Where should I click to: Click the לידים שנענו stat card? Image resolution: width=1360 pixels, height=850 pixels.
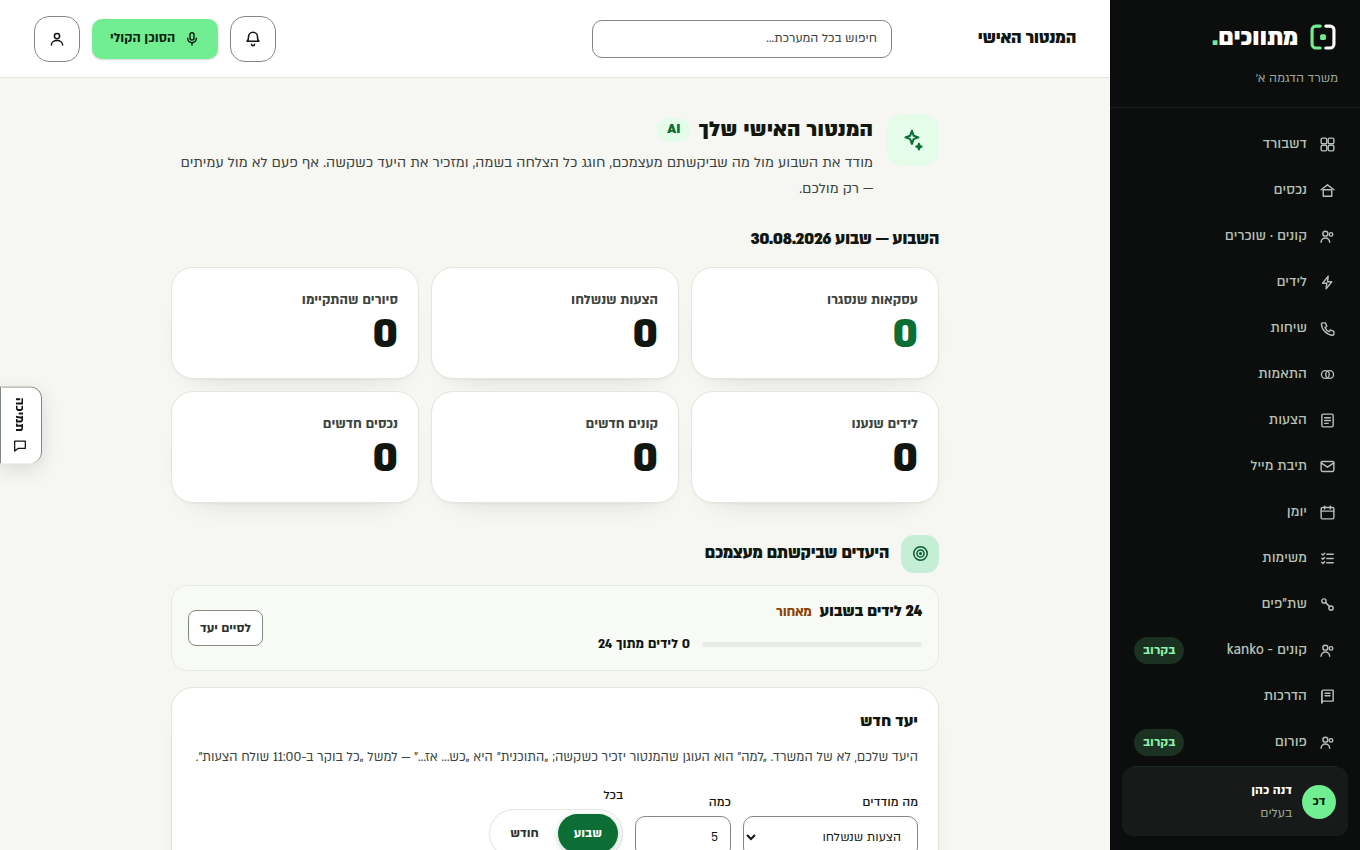(815, 447)
